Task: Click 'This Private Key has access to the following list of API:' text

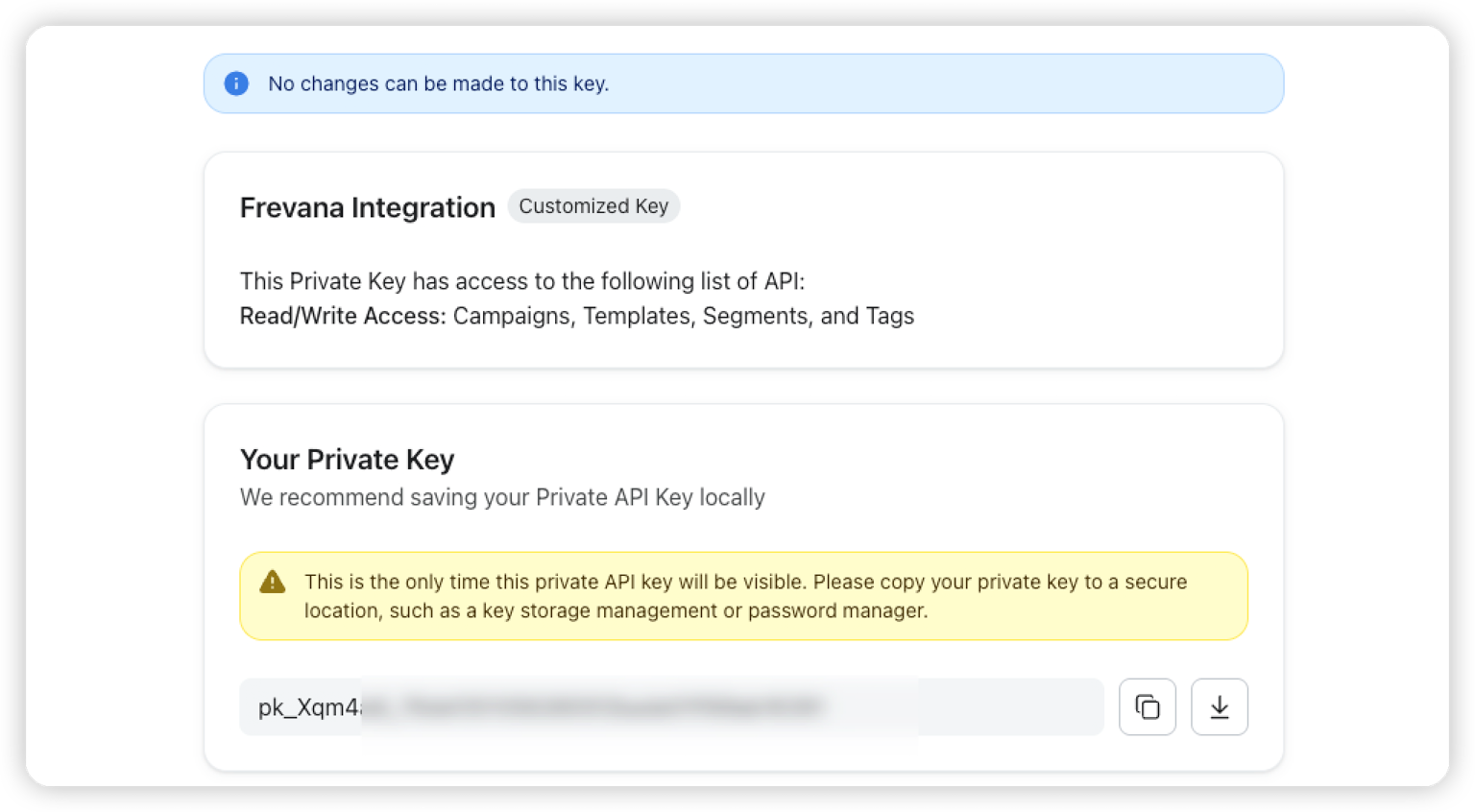Action: pyautogui.click(x=522, y=281)
